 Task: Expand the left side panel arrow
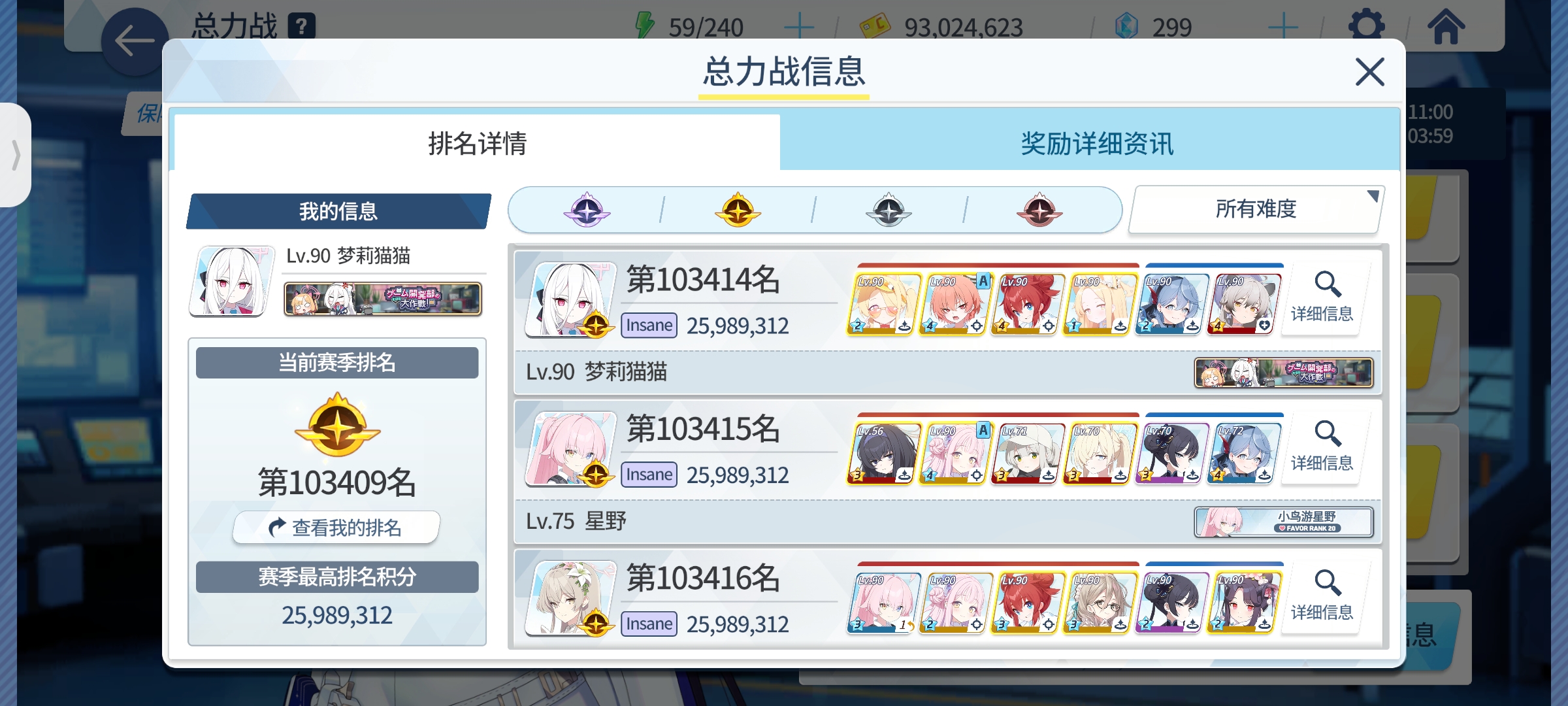click(x=16, y=155)
